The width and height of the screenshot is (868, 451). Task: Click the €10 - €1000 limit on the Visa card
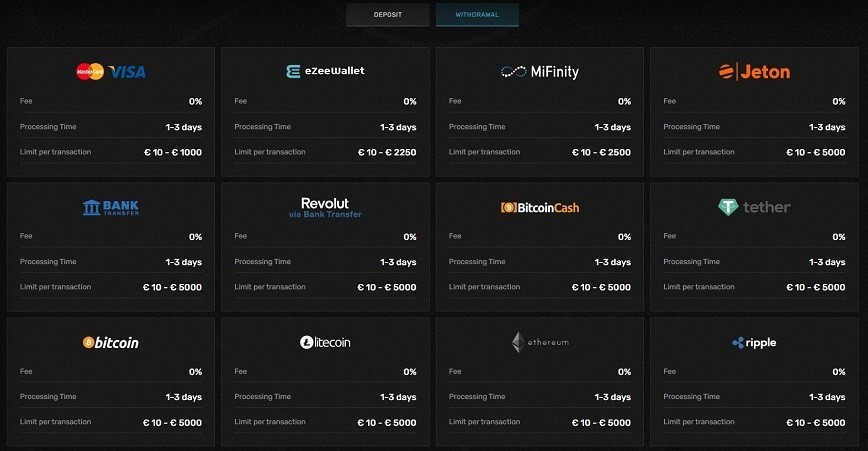pyautogui.click(x=173, y=152)
